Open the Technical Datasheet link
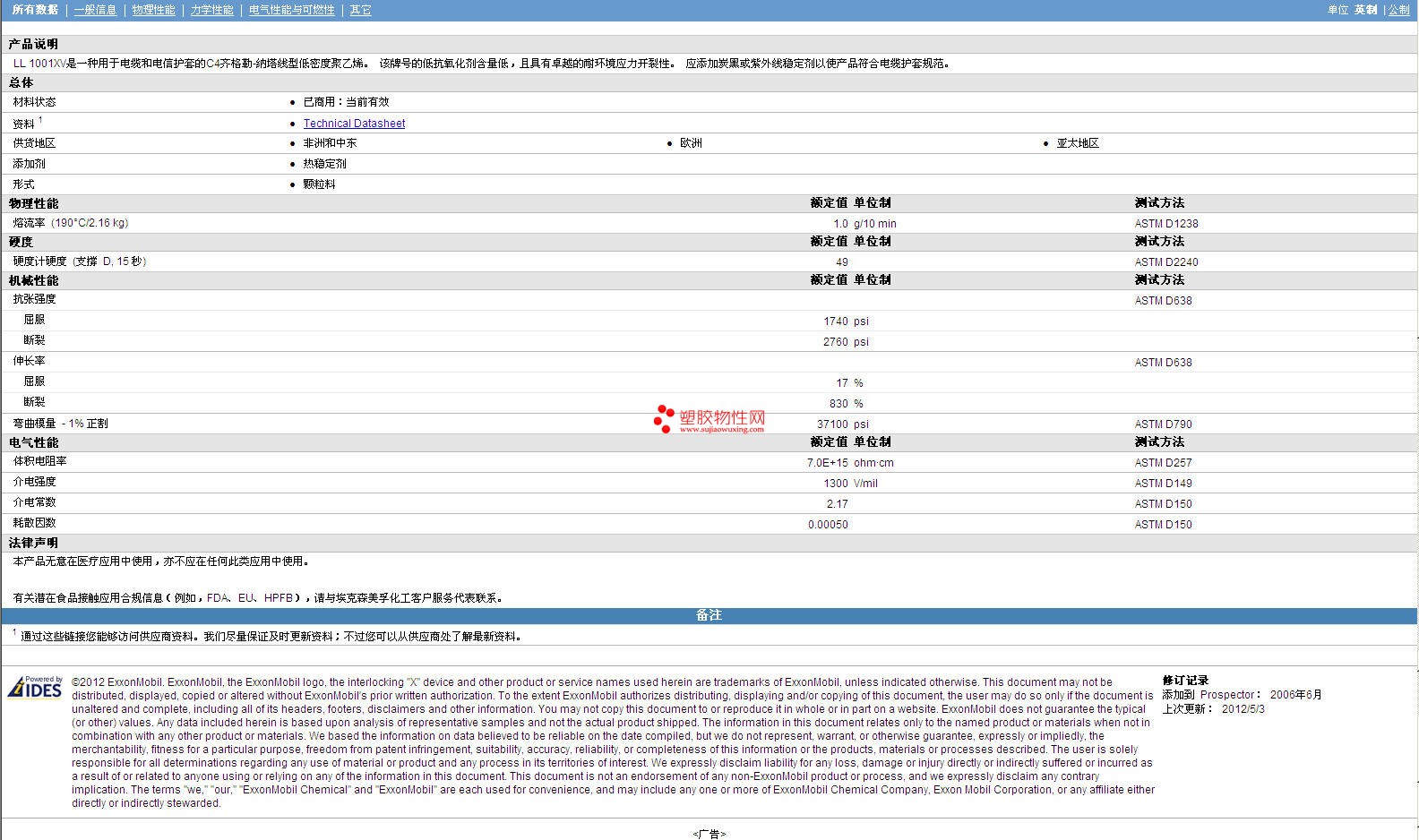Image resolution: width=1419 pixels, height=840 pixels. pyautogui.click(x=354, y=124)
